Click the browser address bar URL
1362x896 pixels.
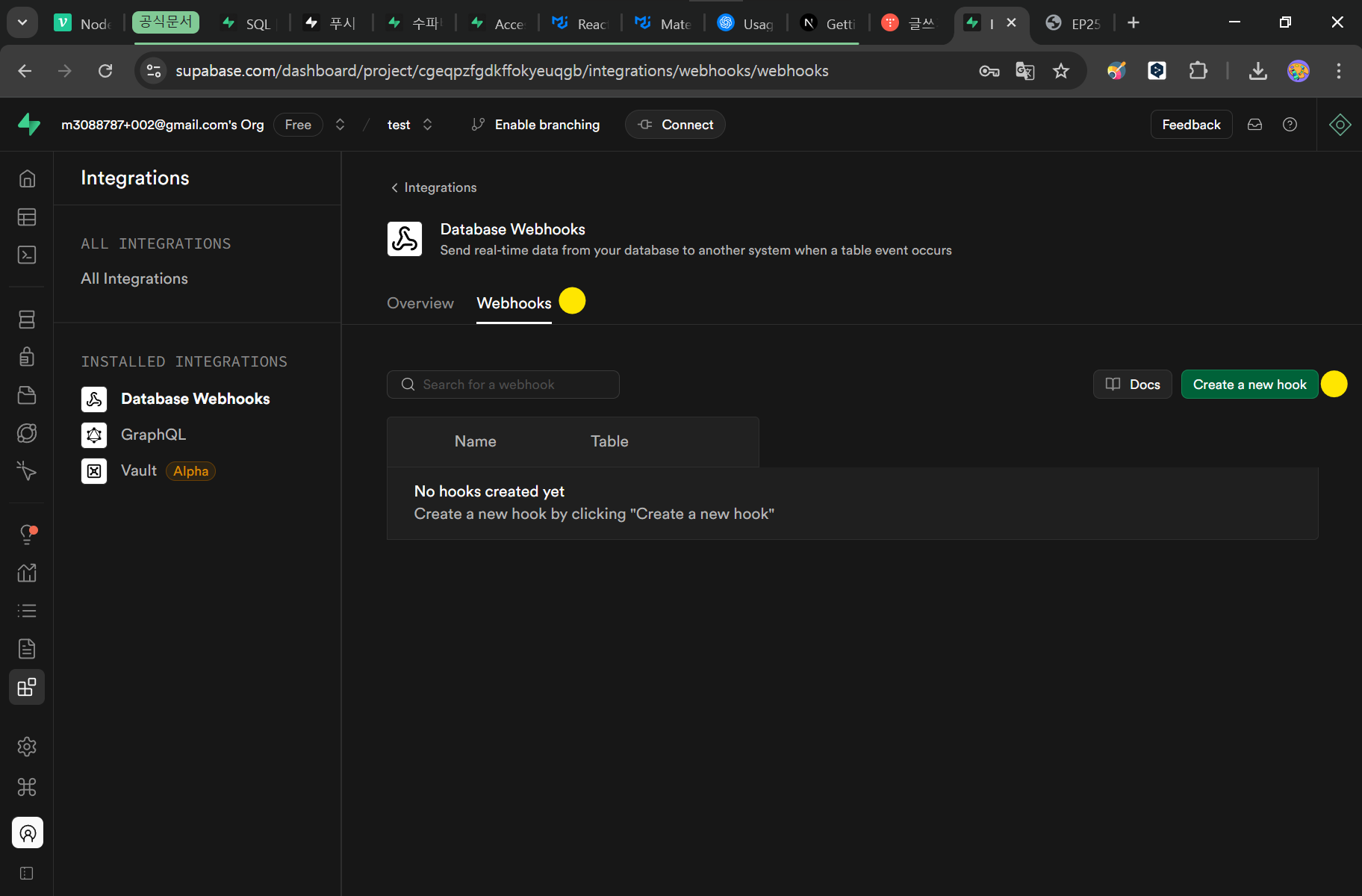[x=502, y=71]
